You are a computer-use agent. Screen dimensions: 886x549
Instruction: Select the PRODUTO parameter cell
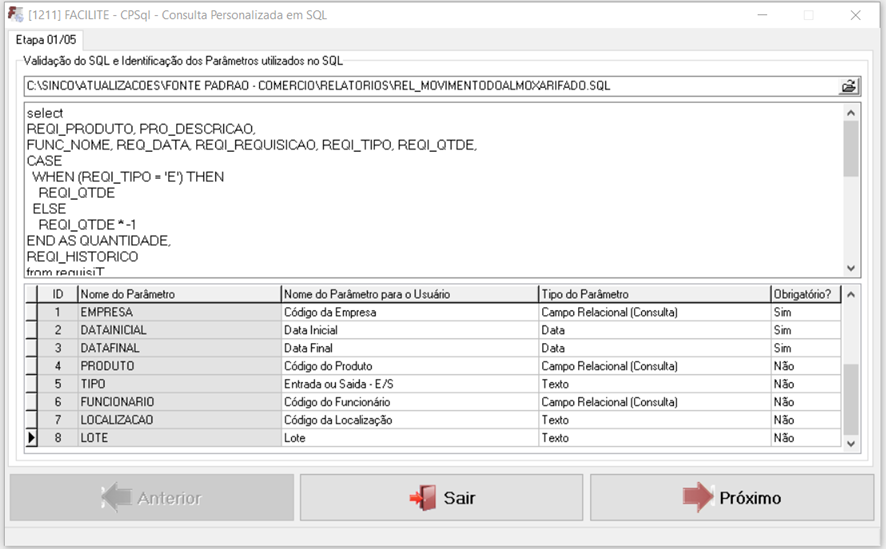point(179,366)
